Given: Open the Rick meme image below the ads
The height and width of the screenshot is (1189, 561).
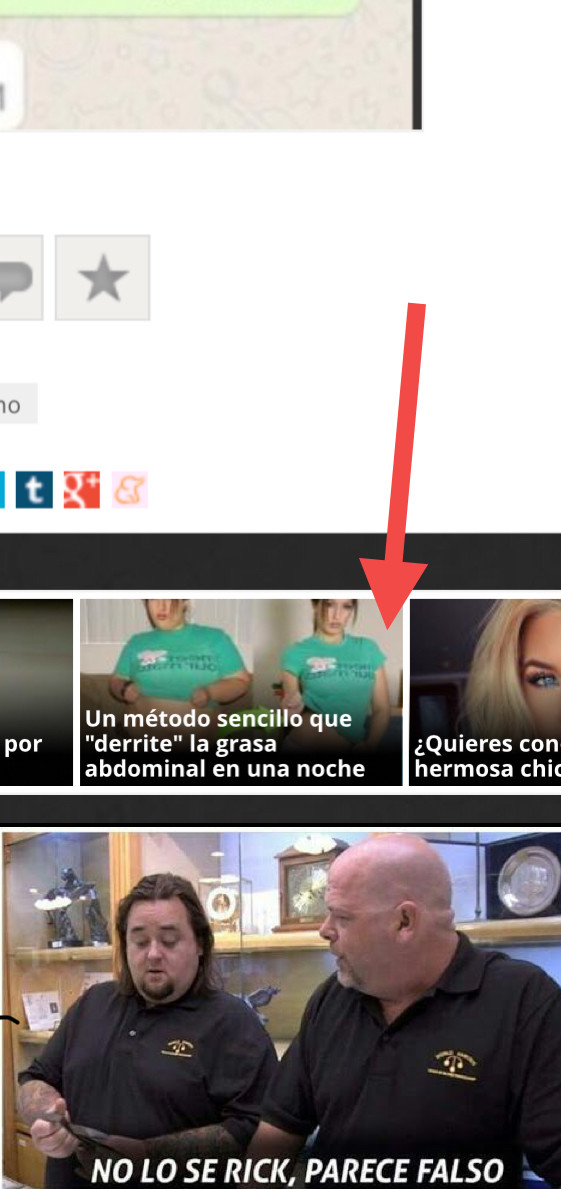Looking at the screenshot, I should pyautogui.click(x=280, y=1009).
